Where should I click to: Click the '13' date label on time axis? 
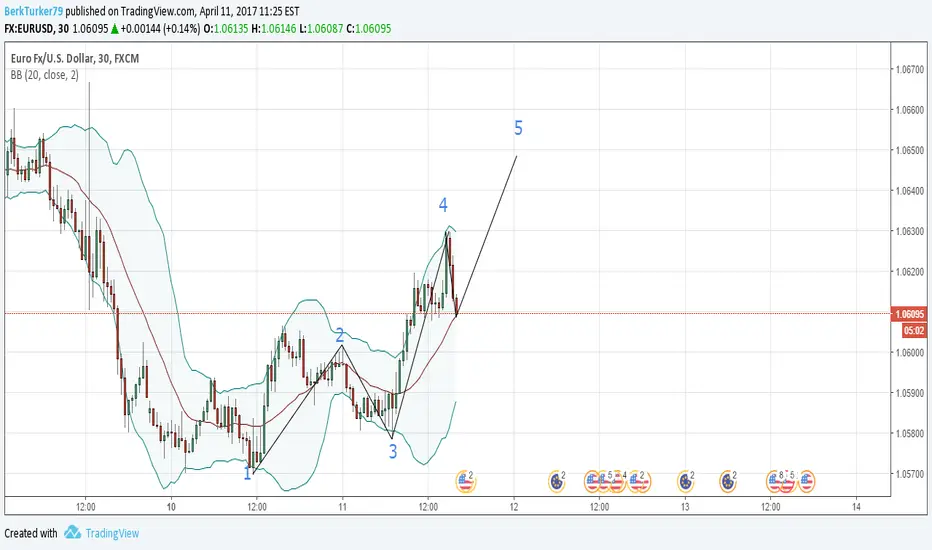685,507
